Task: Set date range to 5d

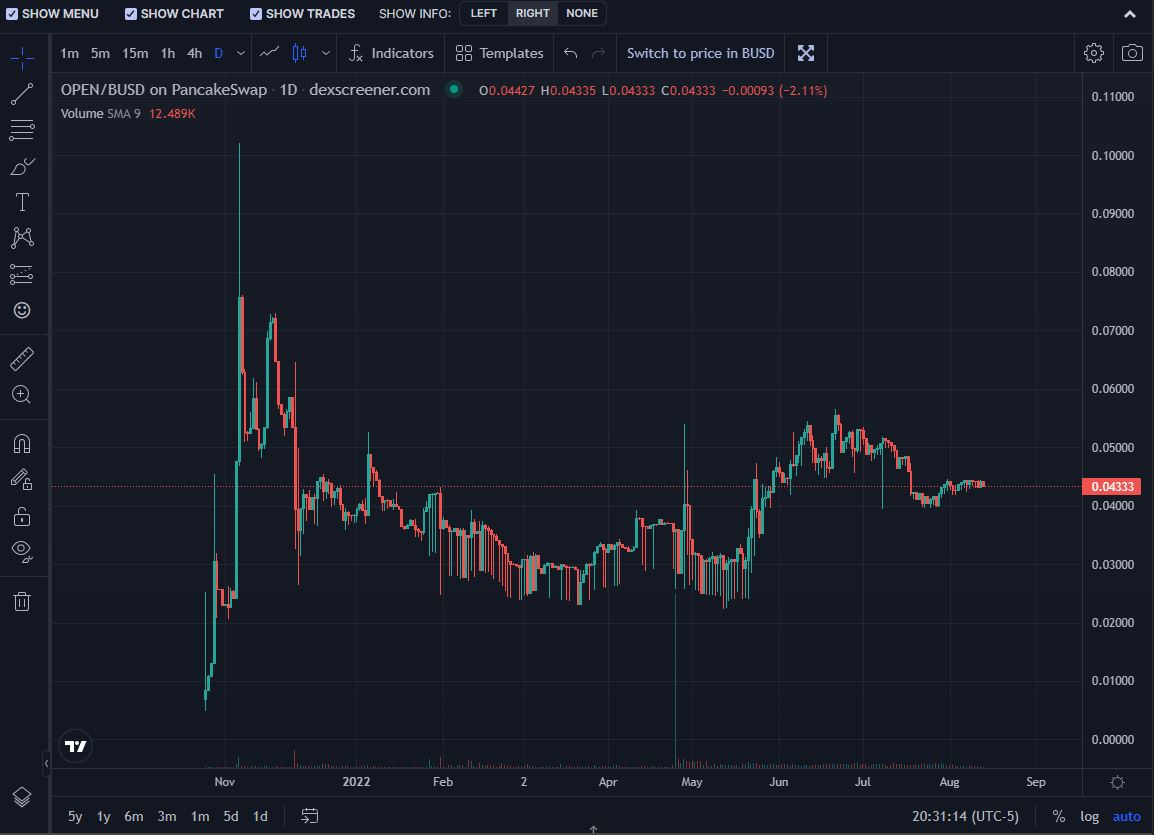Action: pos(231,816)
